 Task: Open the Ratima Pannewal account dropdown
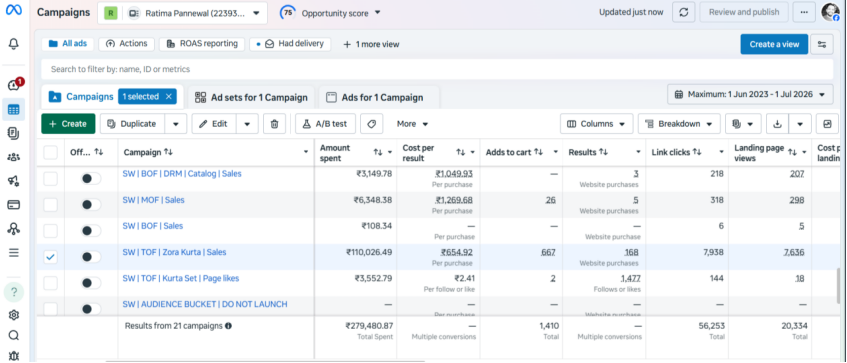pyautogui.click(x=183, y=12)
